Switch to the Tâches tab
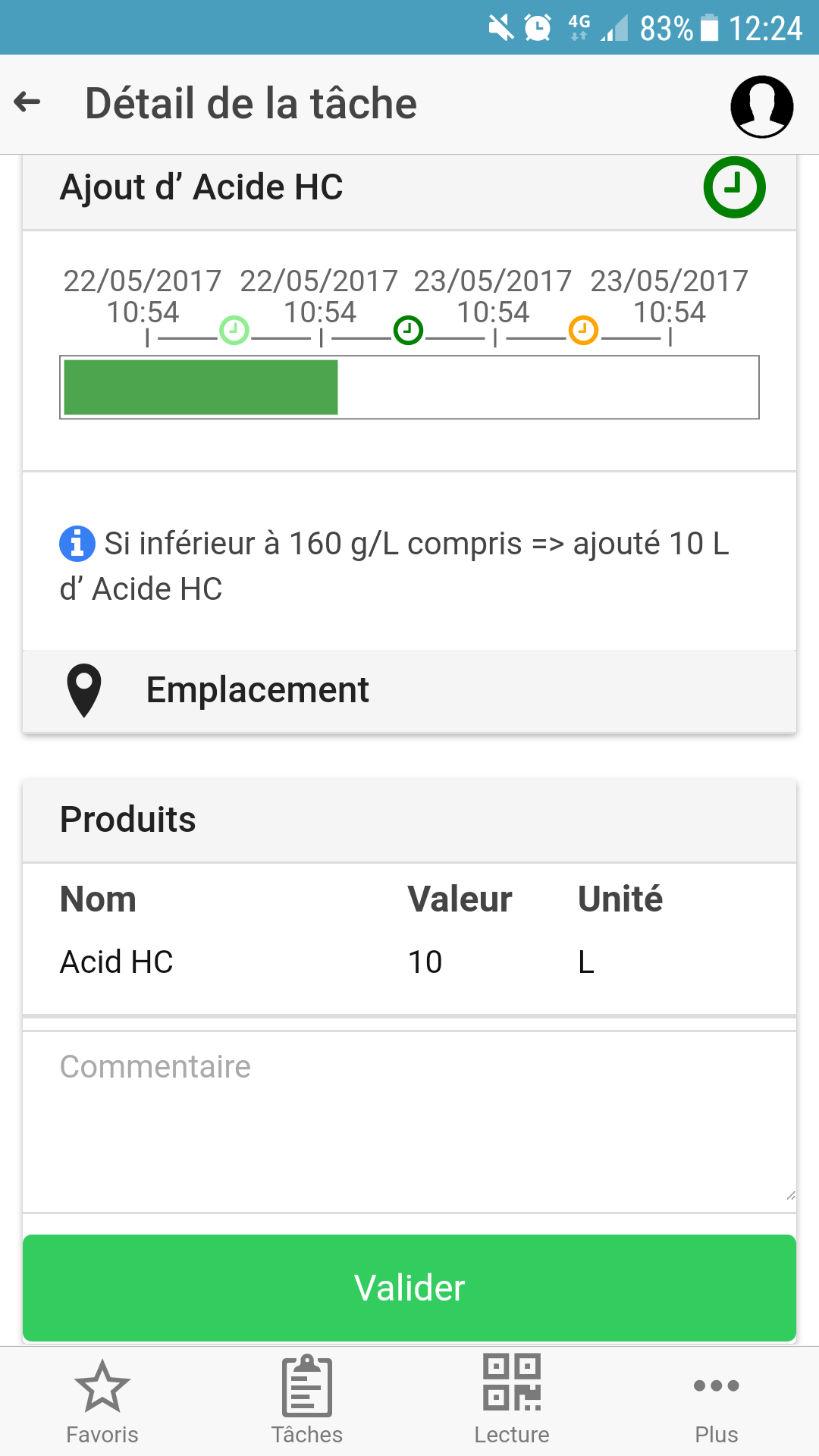This screenshot has height=1456, width=819. click(x=307, y=1401)
